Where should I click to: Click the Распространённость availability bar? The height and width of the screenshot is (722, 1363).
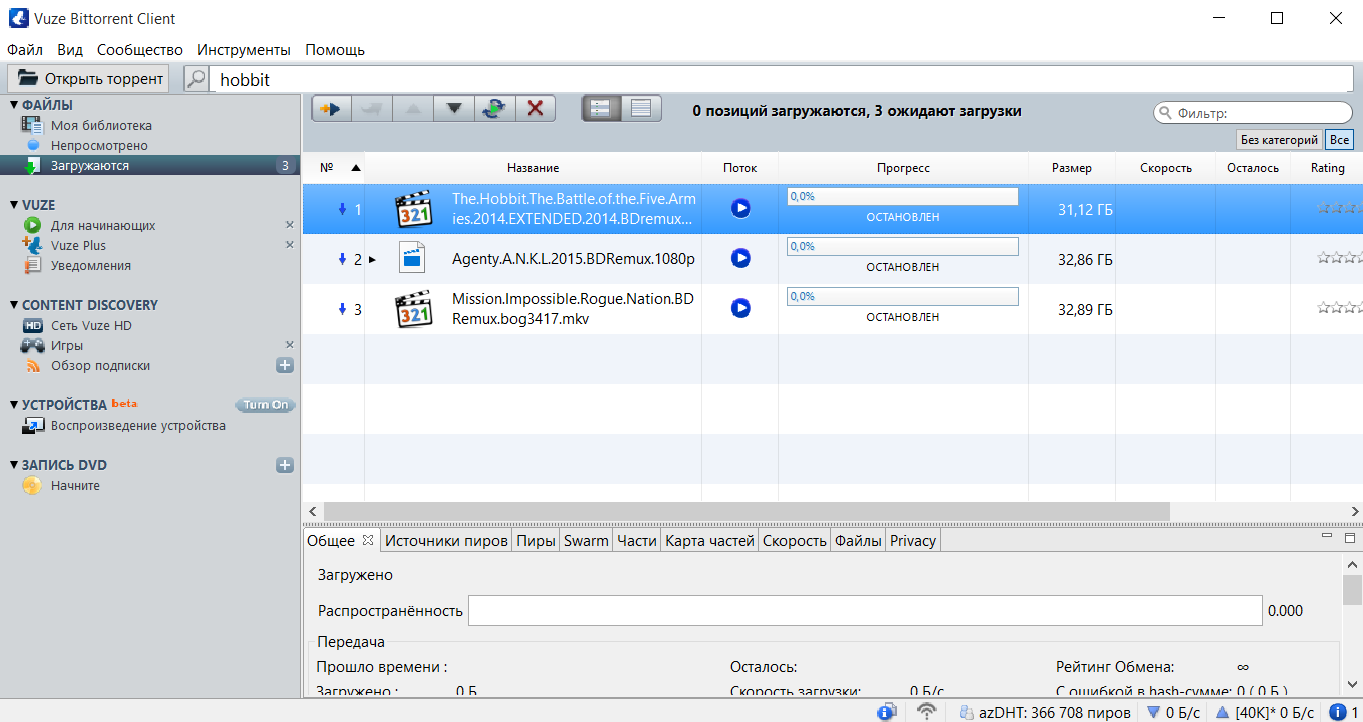[x=865, y=610]
